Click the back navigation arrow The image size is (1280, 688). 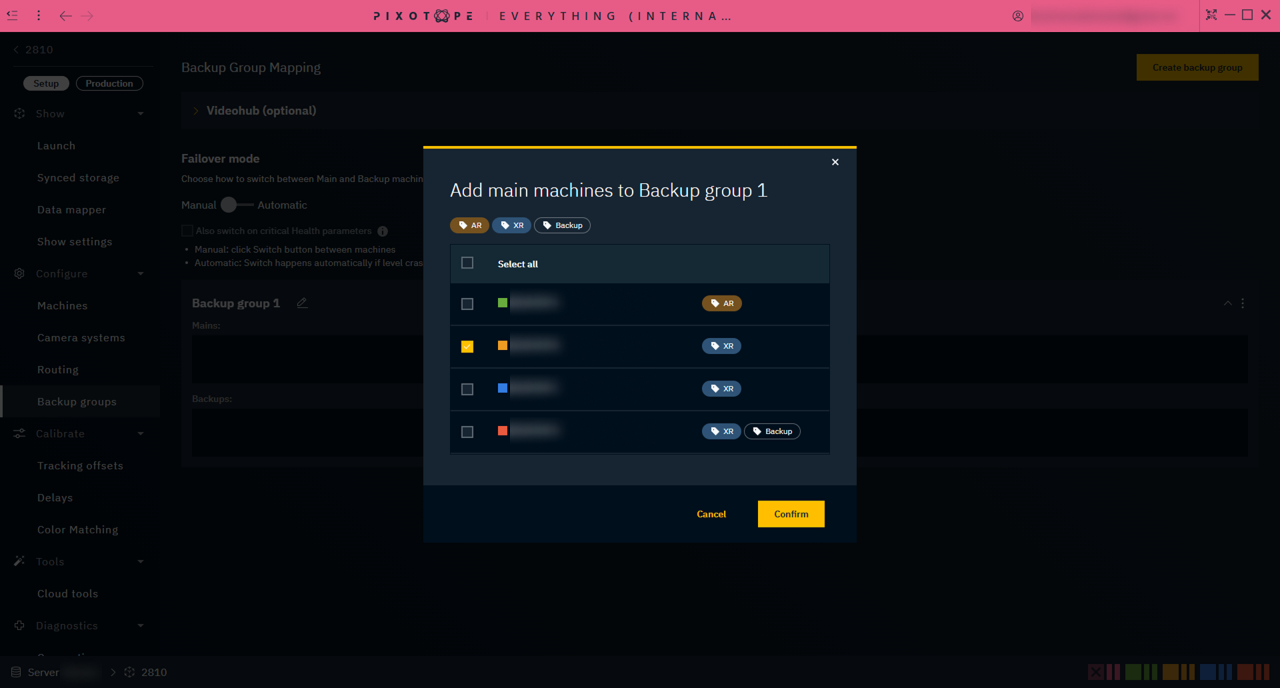[65, 16]
